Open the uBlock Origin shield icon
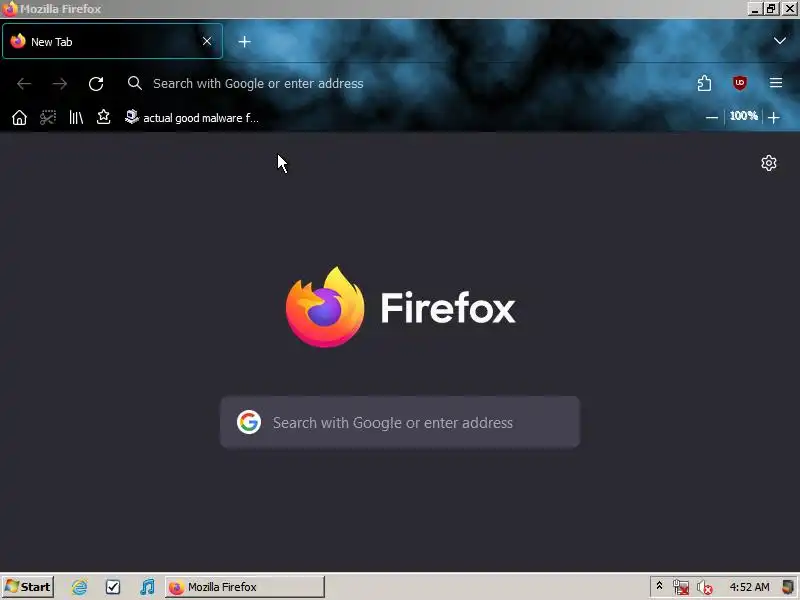Screen dimensions: 800x600 click(740, 83)
